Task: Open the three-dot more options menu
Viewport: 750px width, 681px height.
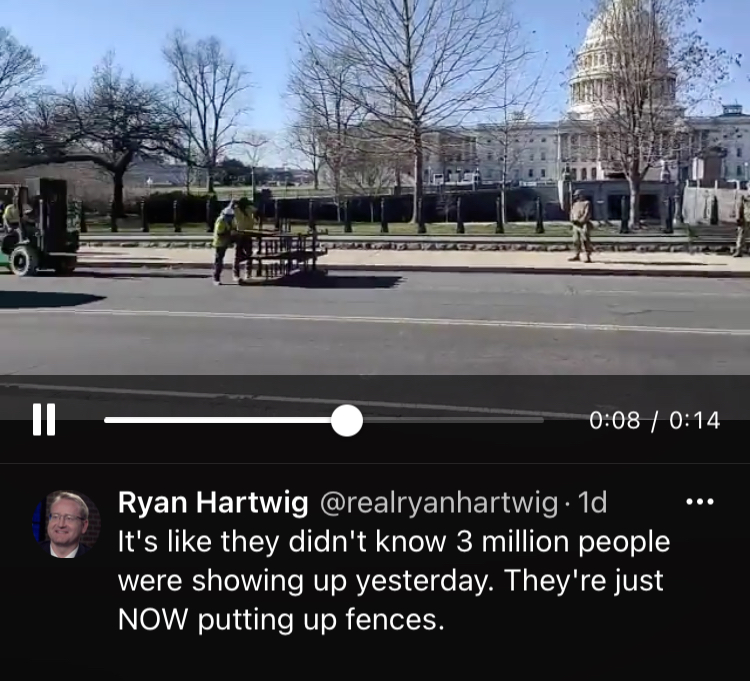Action: [700, 502]
